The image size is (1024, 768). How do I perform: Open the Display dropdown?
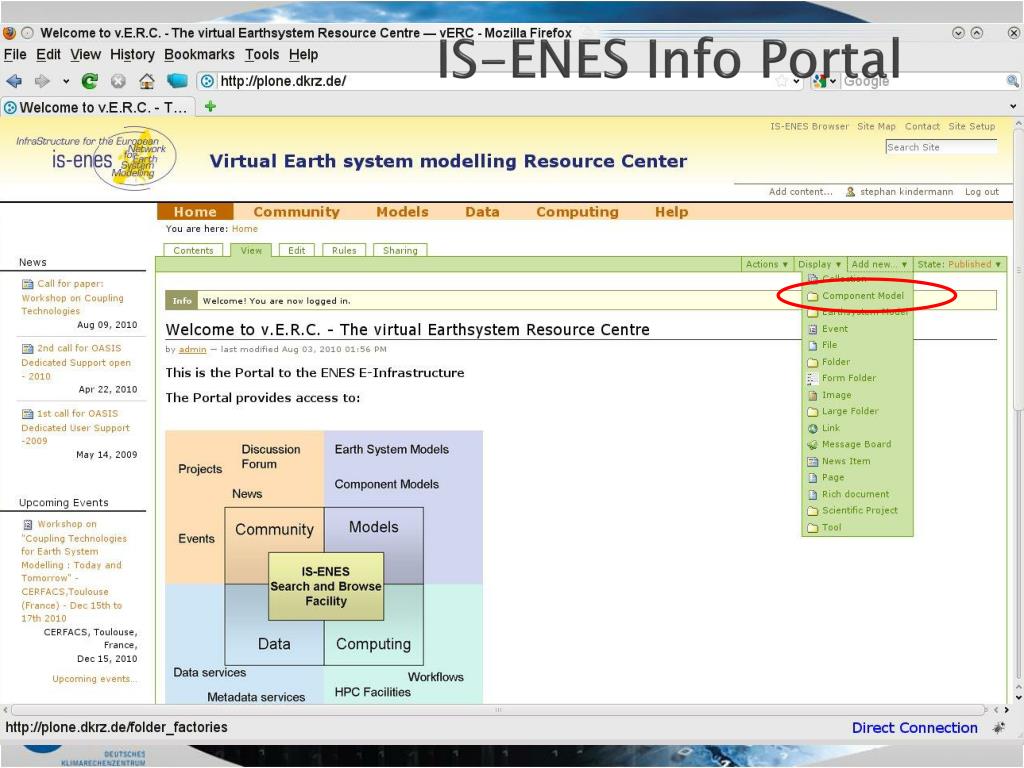[820, 264]
